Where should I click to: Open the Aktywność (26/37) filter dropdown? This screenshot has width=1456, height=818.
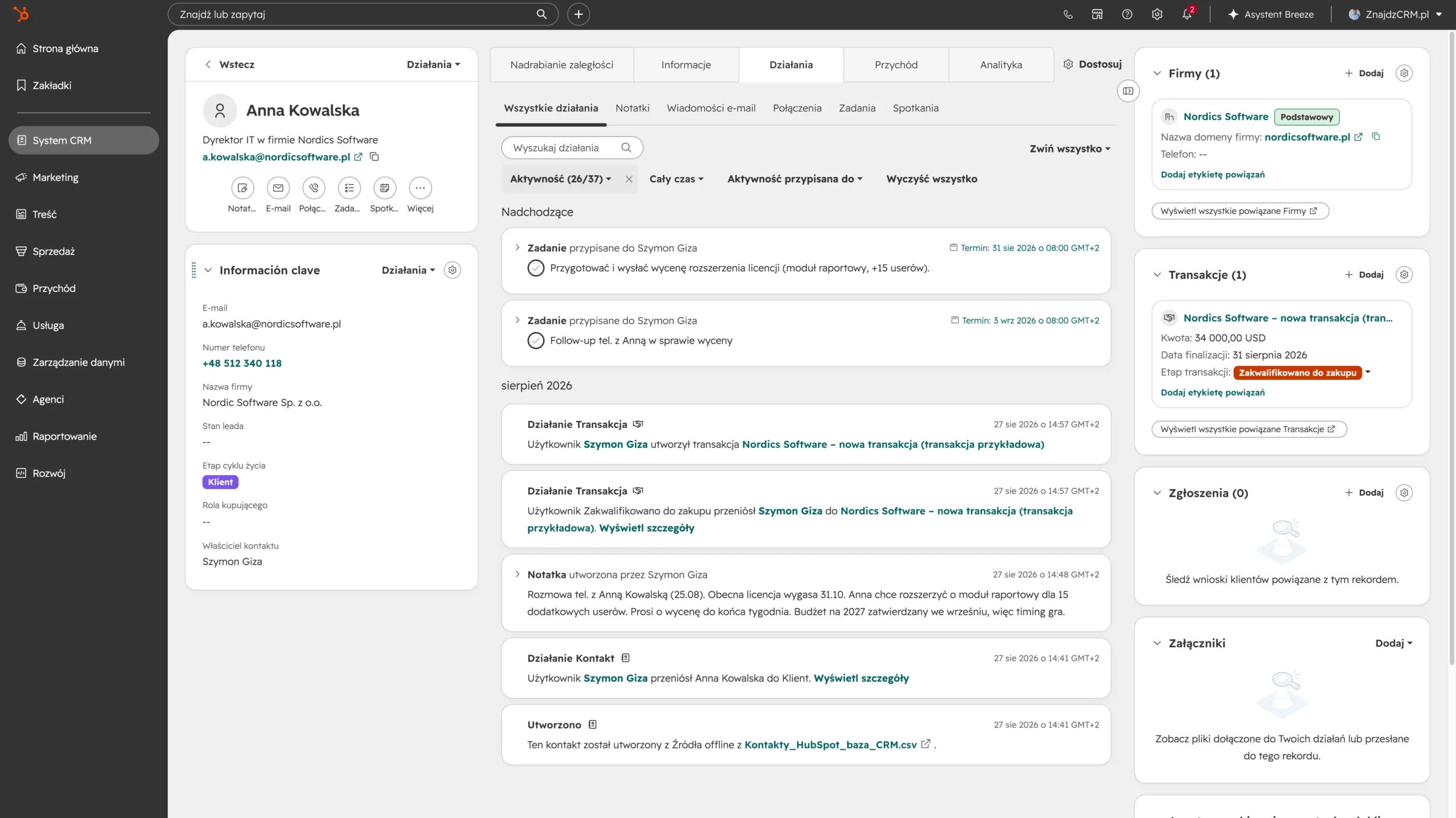tap(560, 179)
